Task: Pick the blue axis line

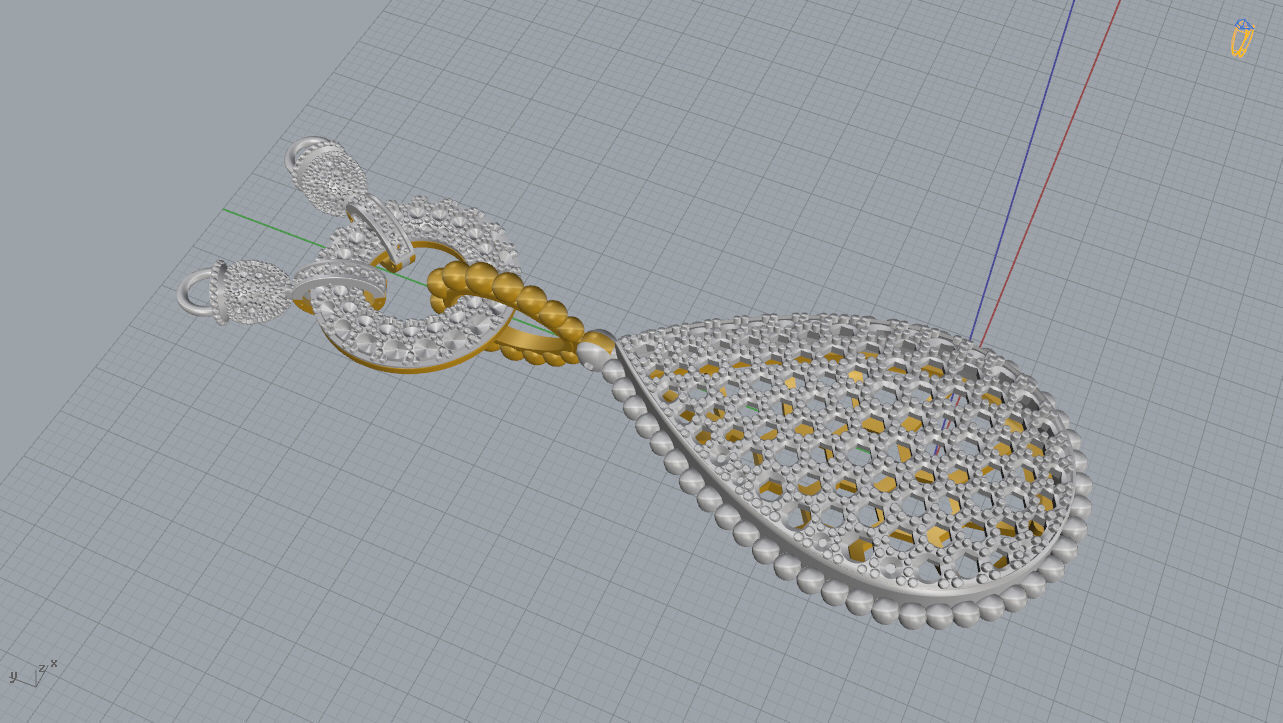Action: pos(1022,170)
